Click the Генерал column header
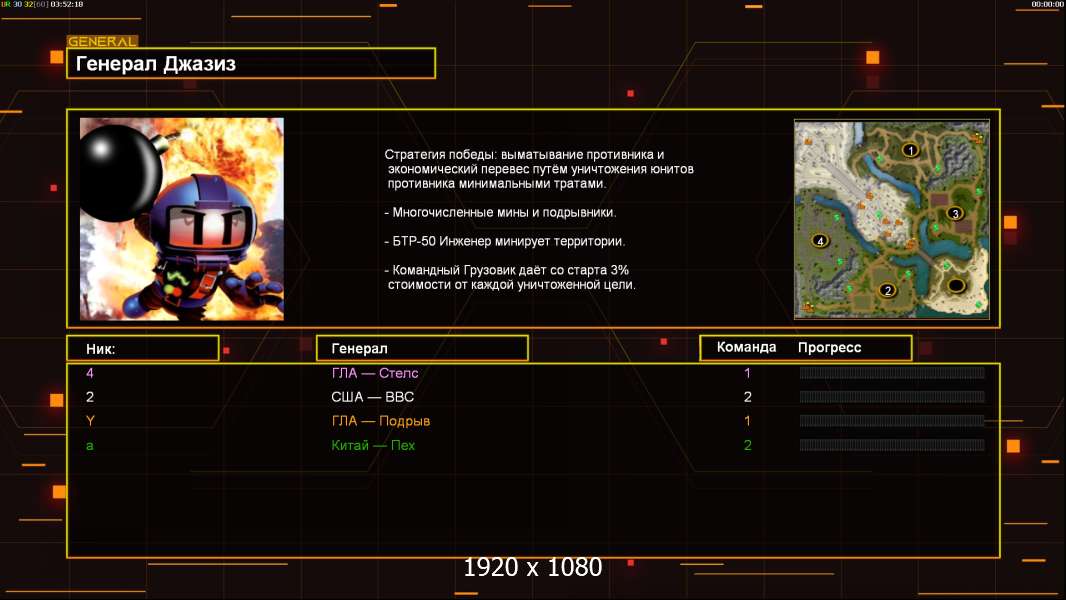The height and width of the screenshot is (600, 1066). pyautogui.click(x=422, y=348)
